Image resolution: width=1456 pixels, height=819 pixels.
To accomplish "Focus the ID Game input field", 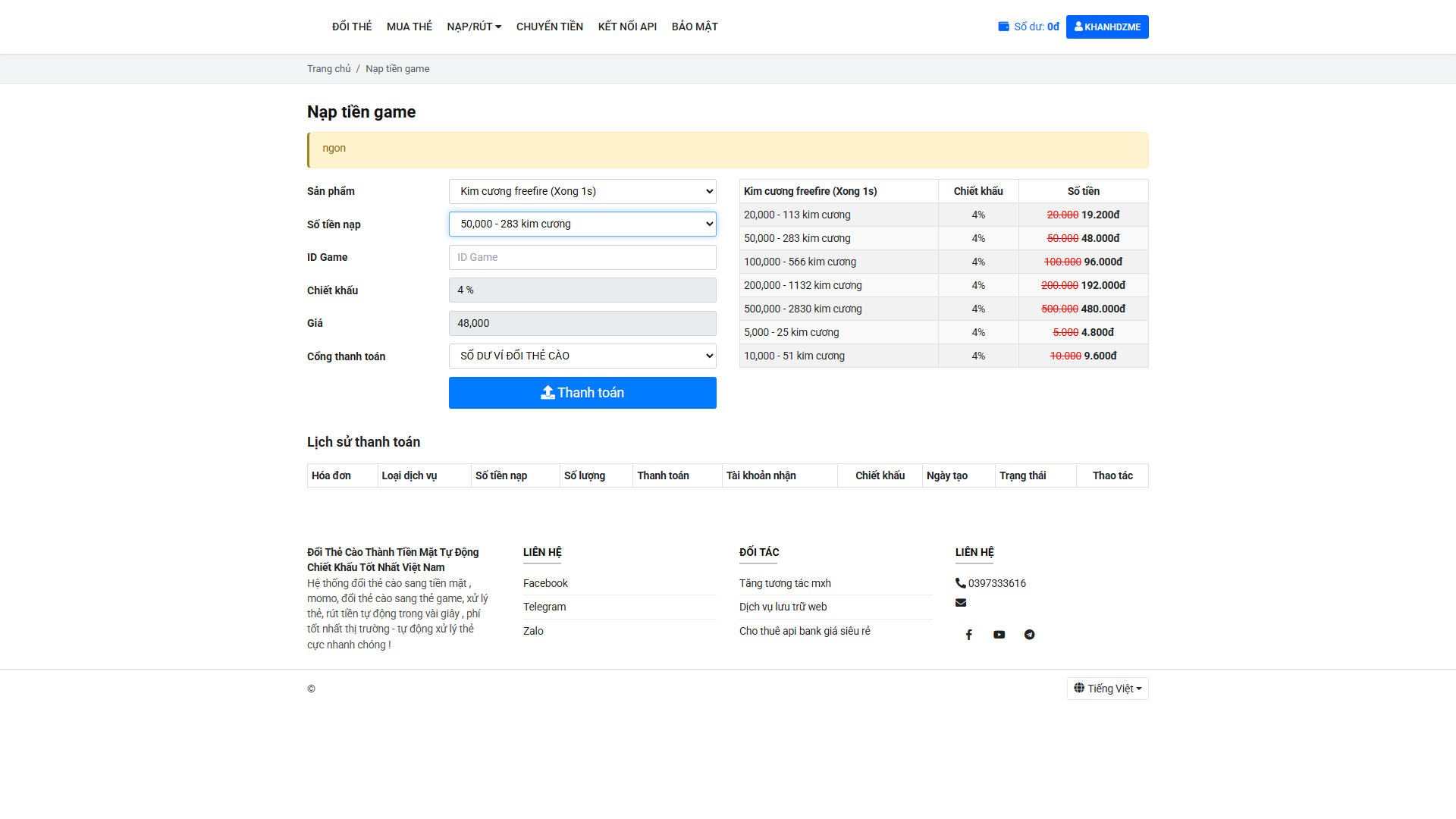I will coord(582,257).
